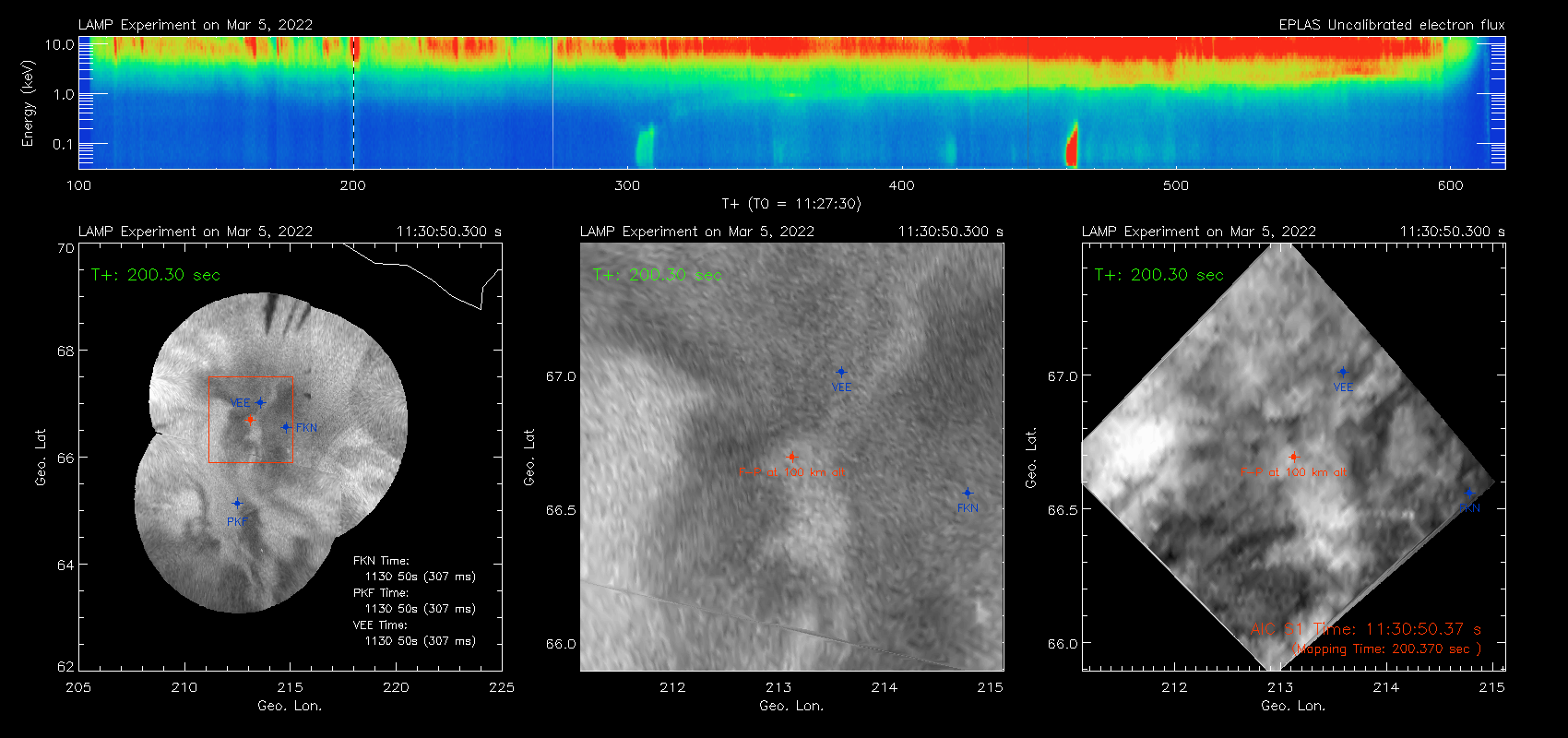Click the '64' latitude tick on the mosaic map

tap(65, 565)
